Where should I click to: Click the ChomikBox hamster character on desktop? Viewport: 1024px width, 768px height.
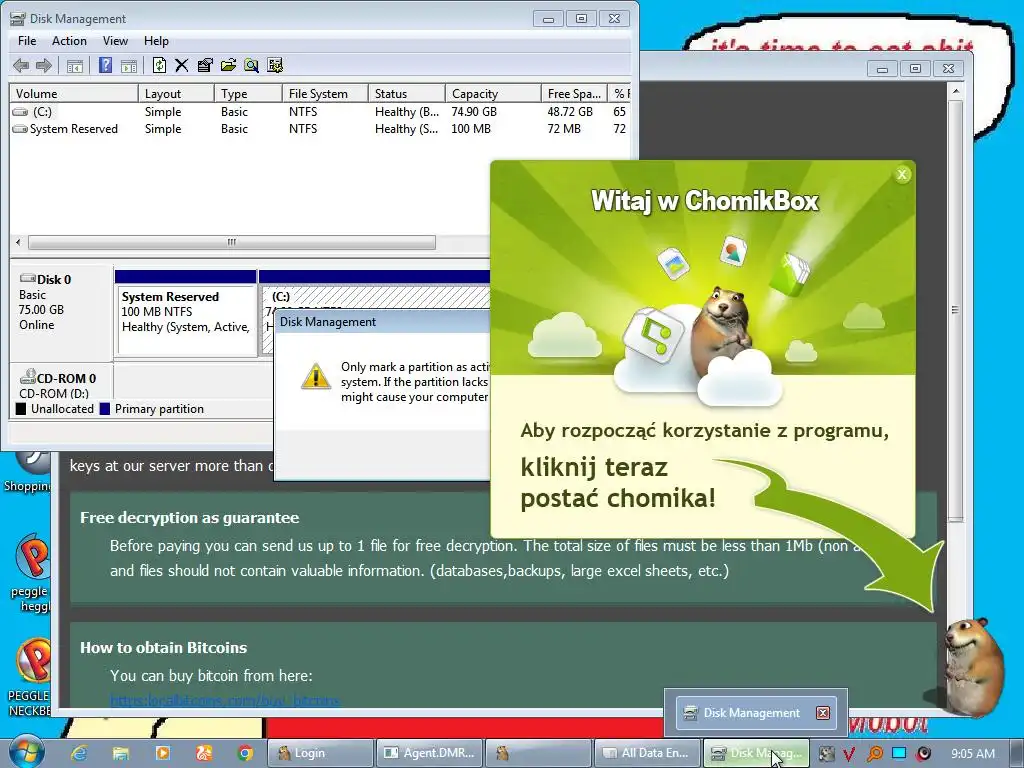coord(975,667)
